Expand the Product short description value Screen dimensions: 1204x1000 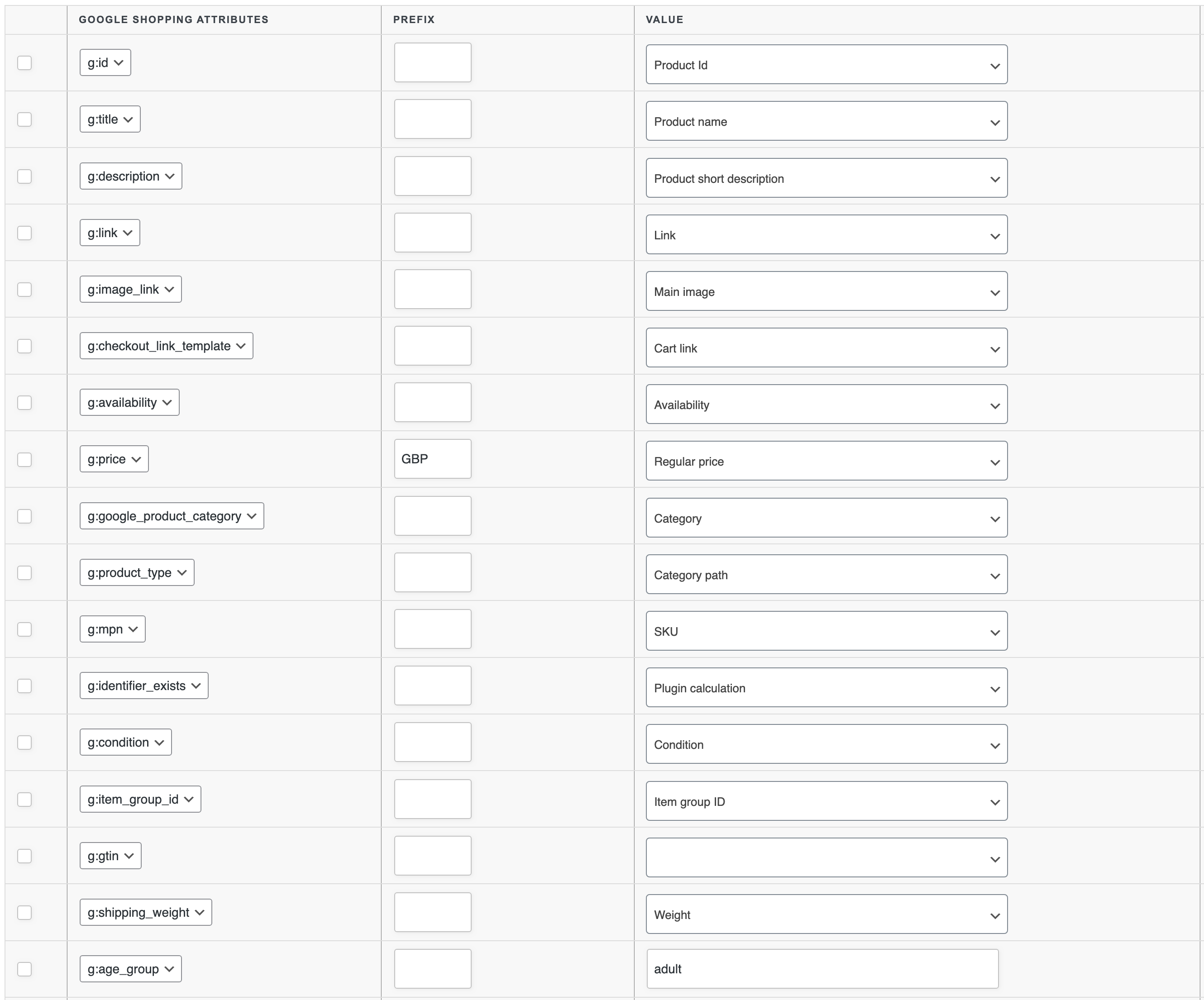tap(826, 178)
